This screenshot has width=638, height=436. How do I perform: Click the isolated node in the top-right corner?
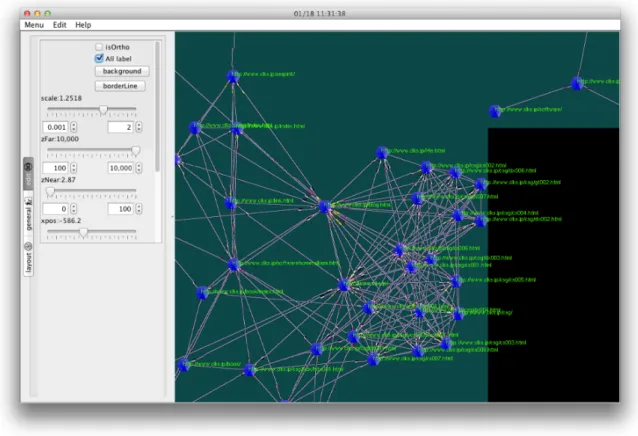tap(577, 83)
